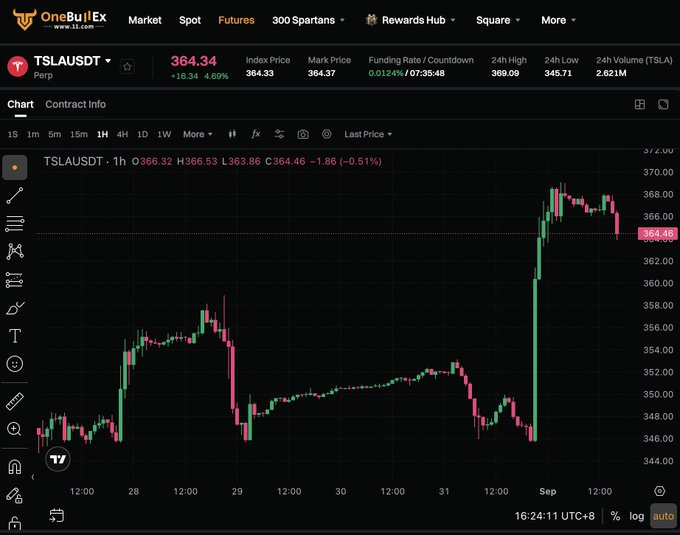Open the 300 Spartans dropdown
Screen dimensions: 680x535
point(308,20)
